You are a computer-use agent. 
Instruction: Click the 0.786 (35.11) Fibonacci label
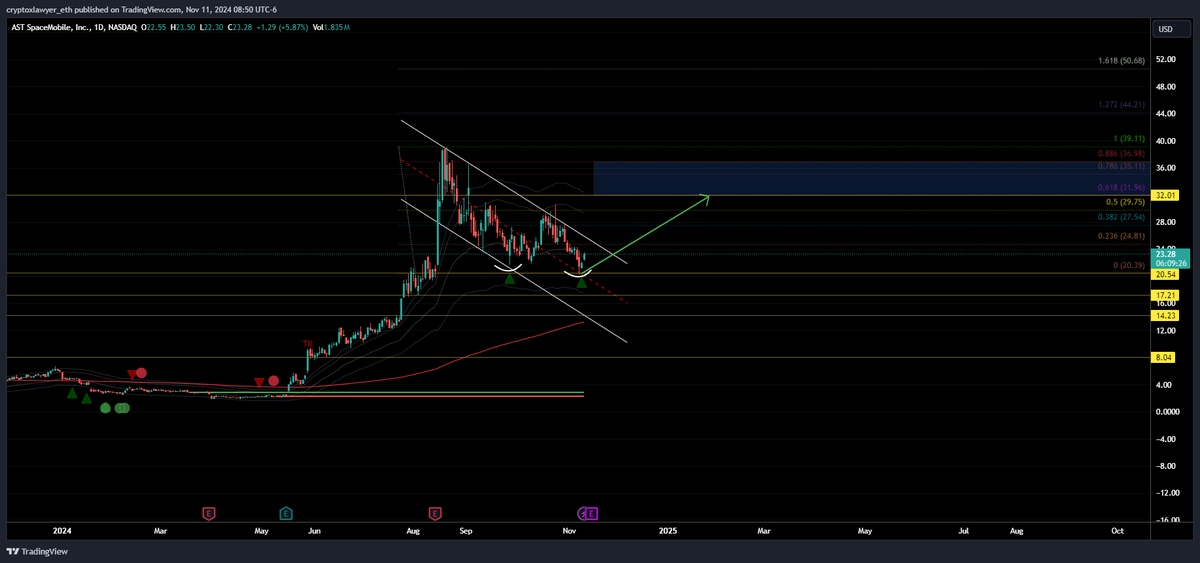pos(1121,166)
